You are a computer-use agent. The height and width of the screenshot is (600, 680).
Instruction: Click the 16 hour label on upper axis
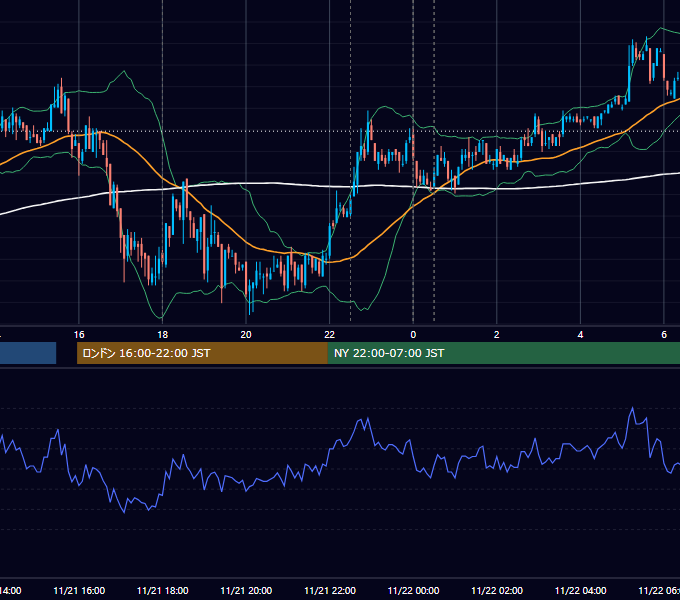point(79,335)
